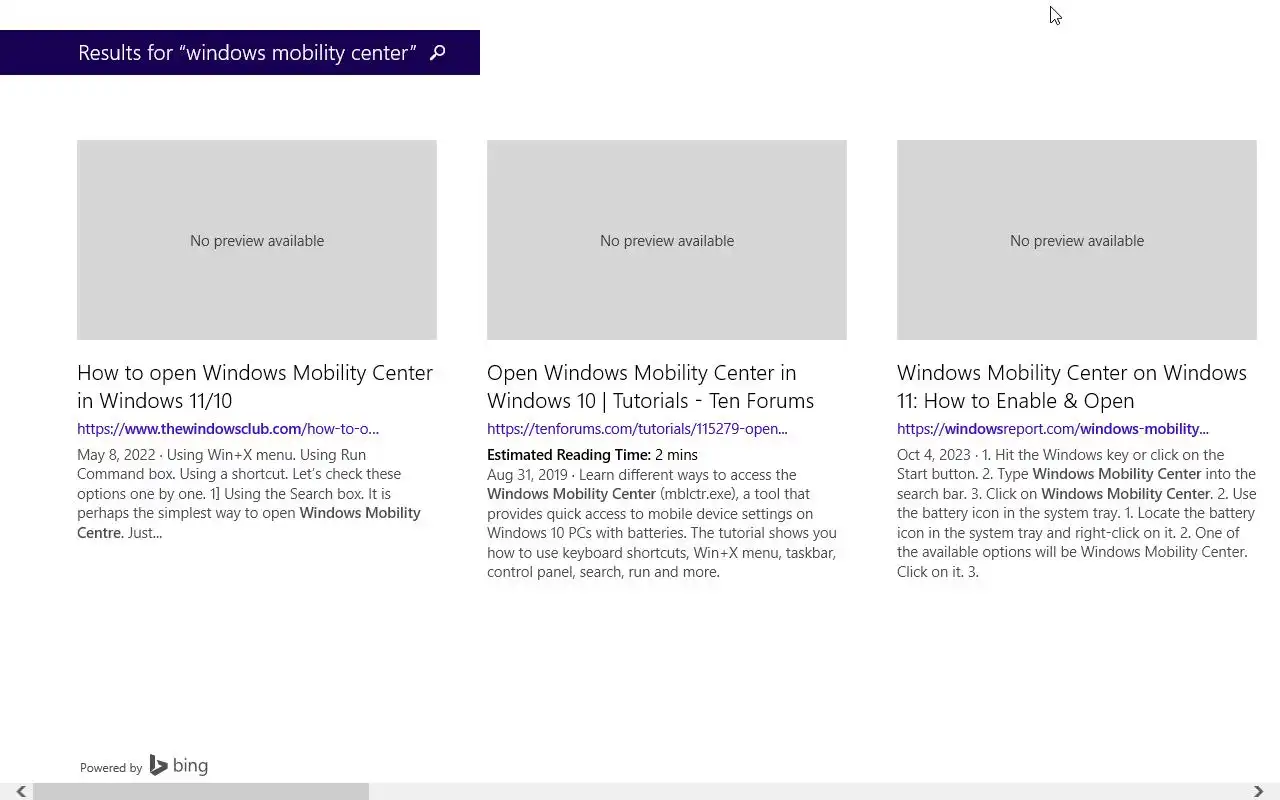The image size is (1280, 800).
Task: Click the 'May 8, 2022' description snippet
Action: [x=249, y=494]
